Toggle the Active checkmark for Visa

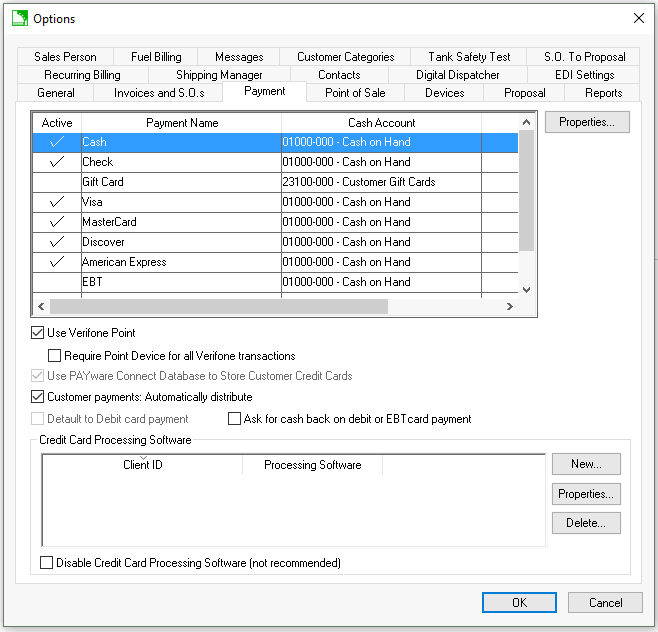point(56,202)
